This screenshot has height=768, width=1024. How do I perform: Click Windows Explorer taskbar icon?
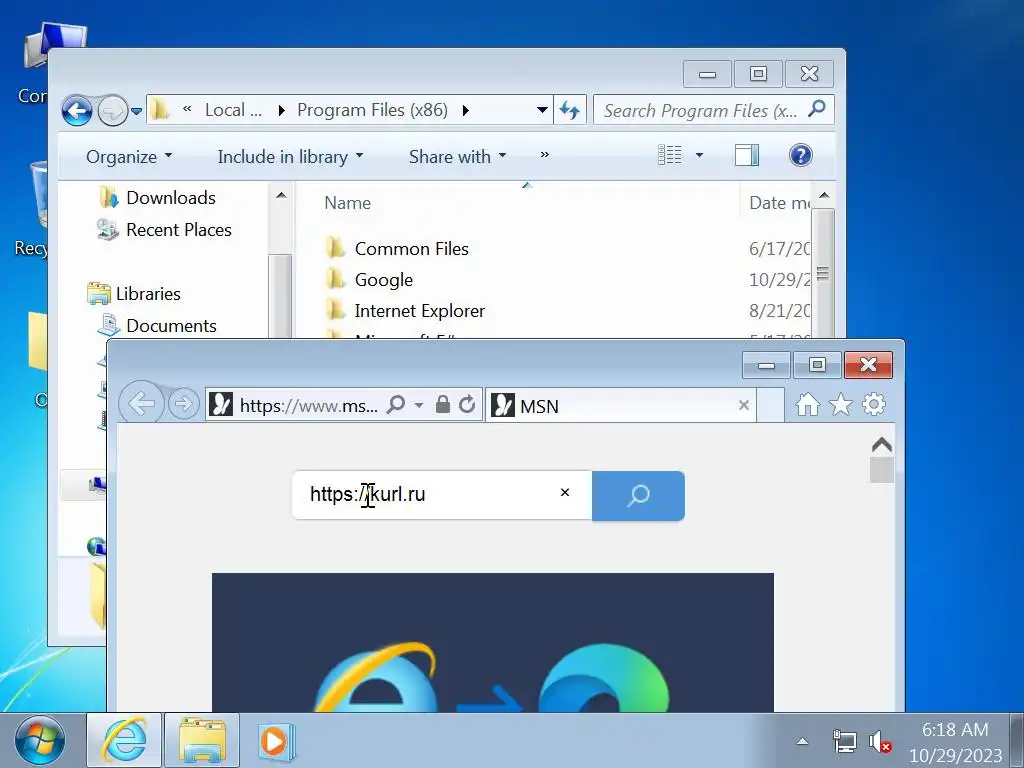(202, 741)
